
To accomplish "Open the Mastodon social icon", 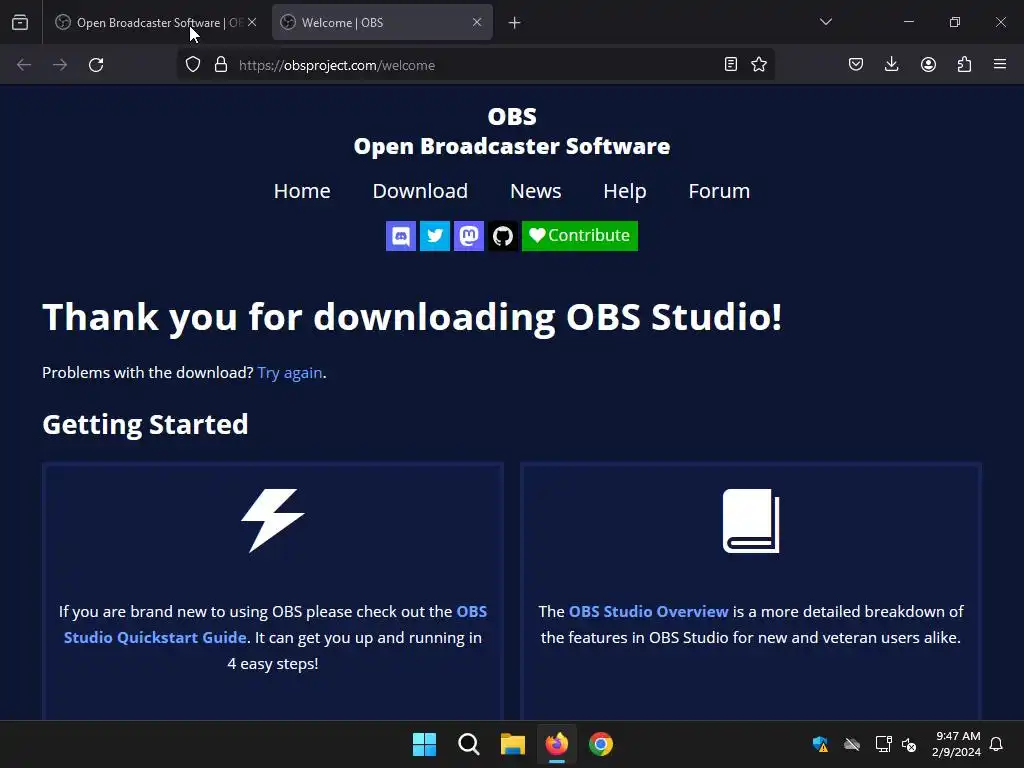I will pyautogui.click(x=468, y=236).
